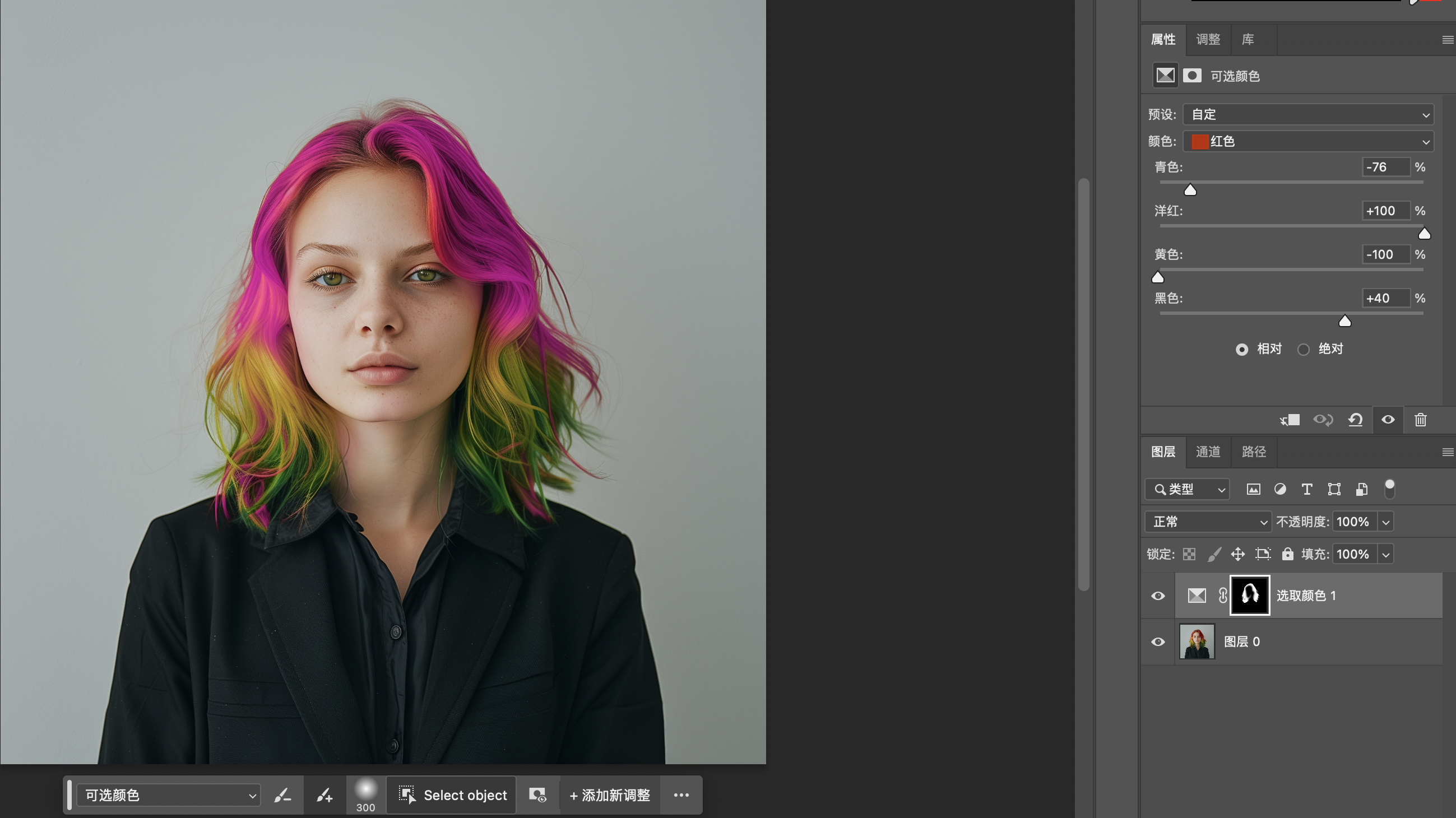Click 黑色 value field +40
1456x818 pixels.
tap(1386, 298)
